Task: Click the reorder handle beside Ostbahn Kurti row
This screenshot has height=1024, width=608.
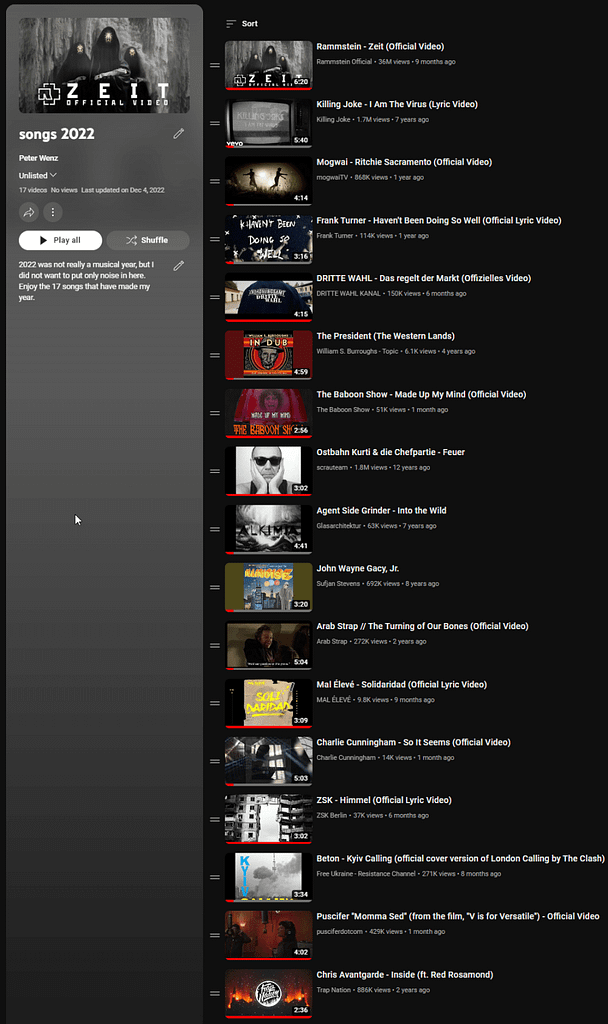Action: 215,471
